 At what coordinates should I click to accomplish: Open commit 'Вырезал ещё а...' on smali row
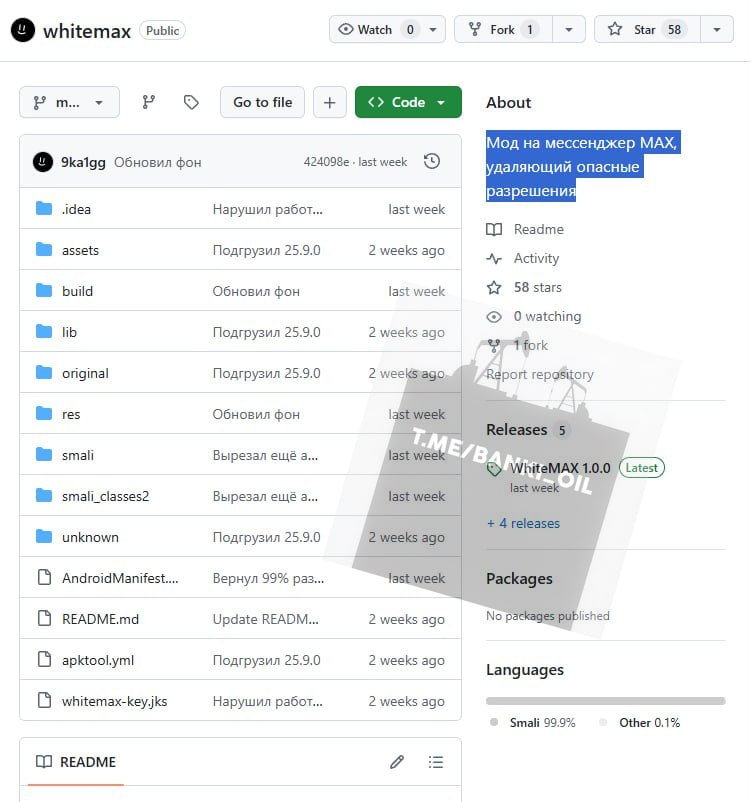click(265, 455)
